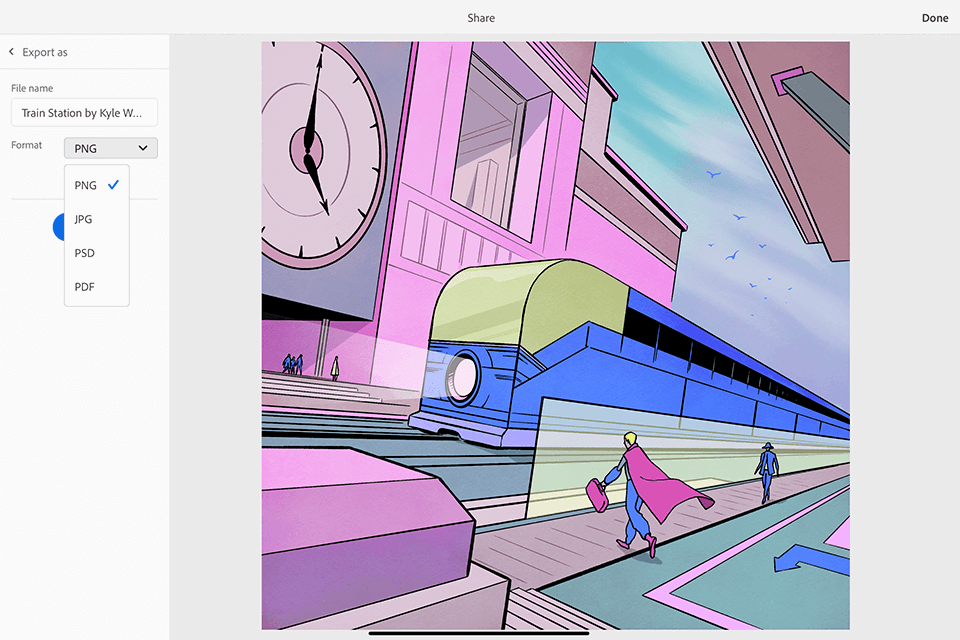
Task: Select the PNG format option
Action: tap(86, 185)
